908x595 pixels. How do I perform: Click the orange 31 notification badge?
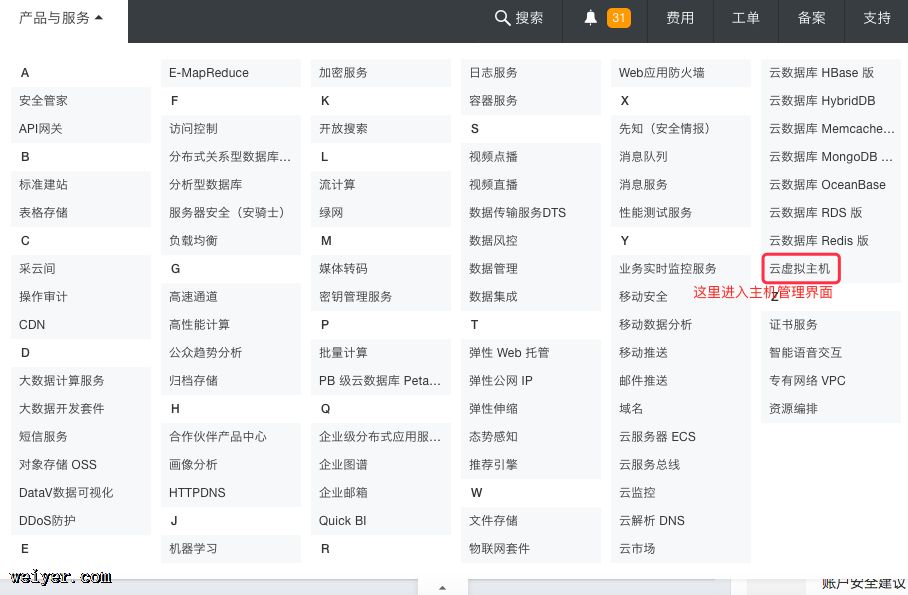(x=618, y=18)
